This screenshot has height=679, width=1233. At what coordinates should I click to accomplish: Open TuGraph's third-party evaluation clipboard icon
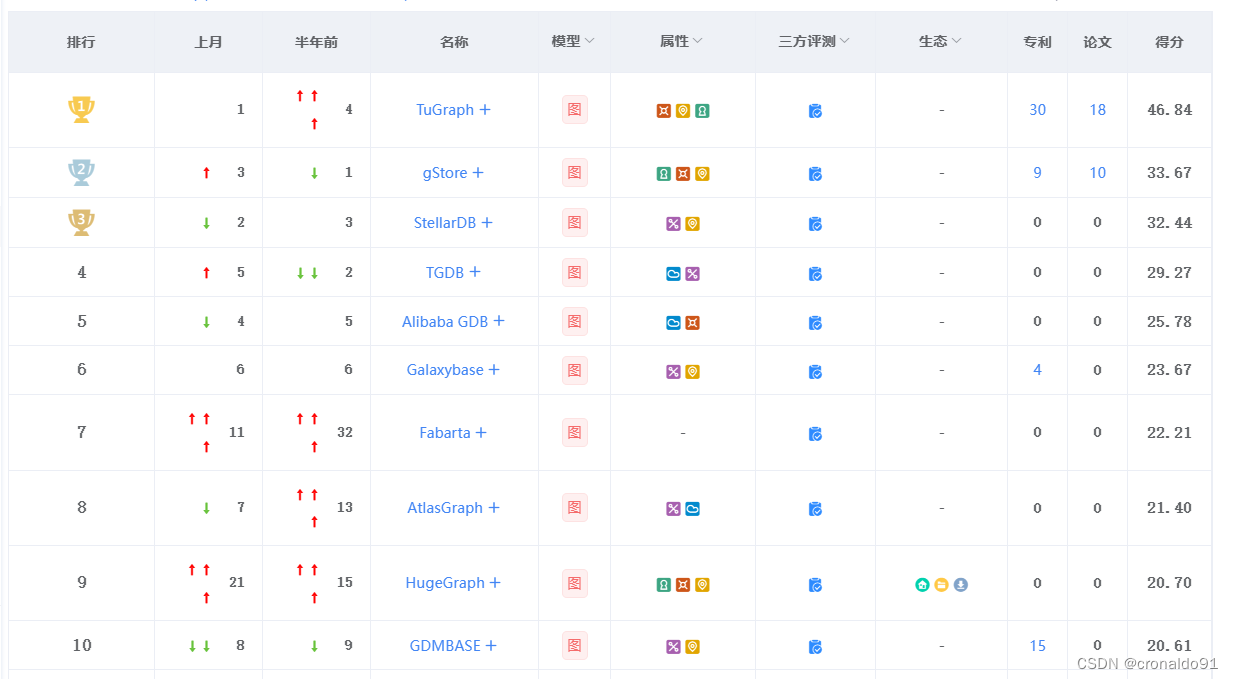[815, 111]
